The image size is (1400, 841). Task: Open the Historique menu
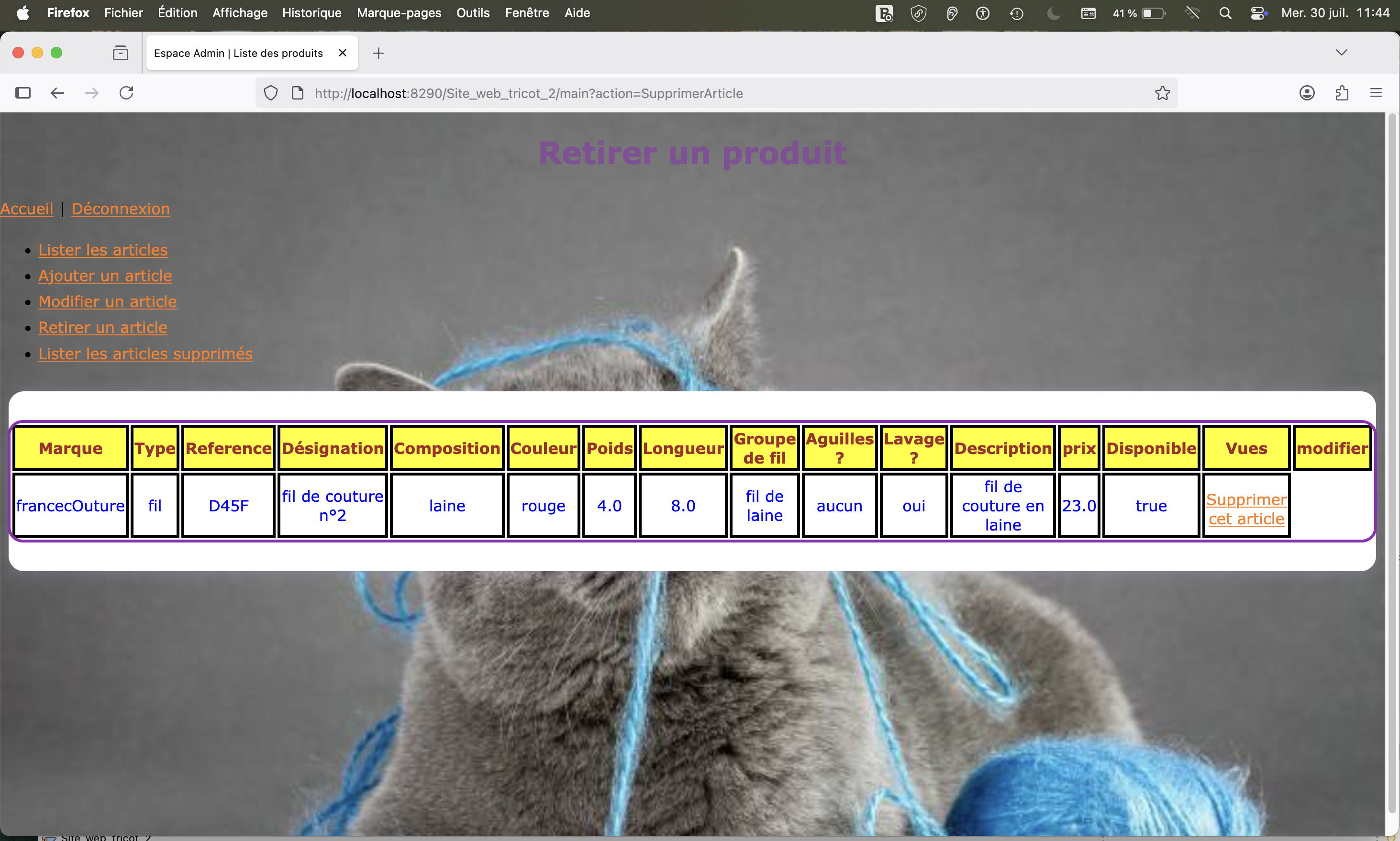[311, 12]
